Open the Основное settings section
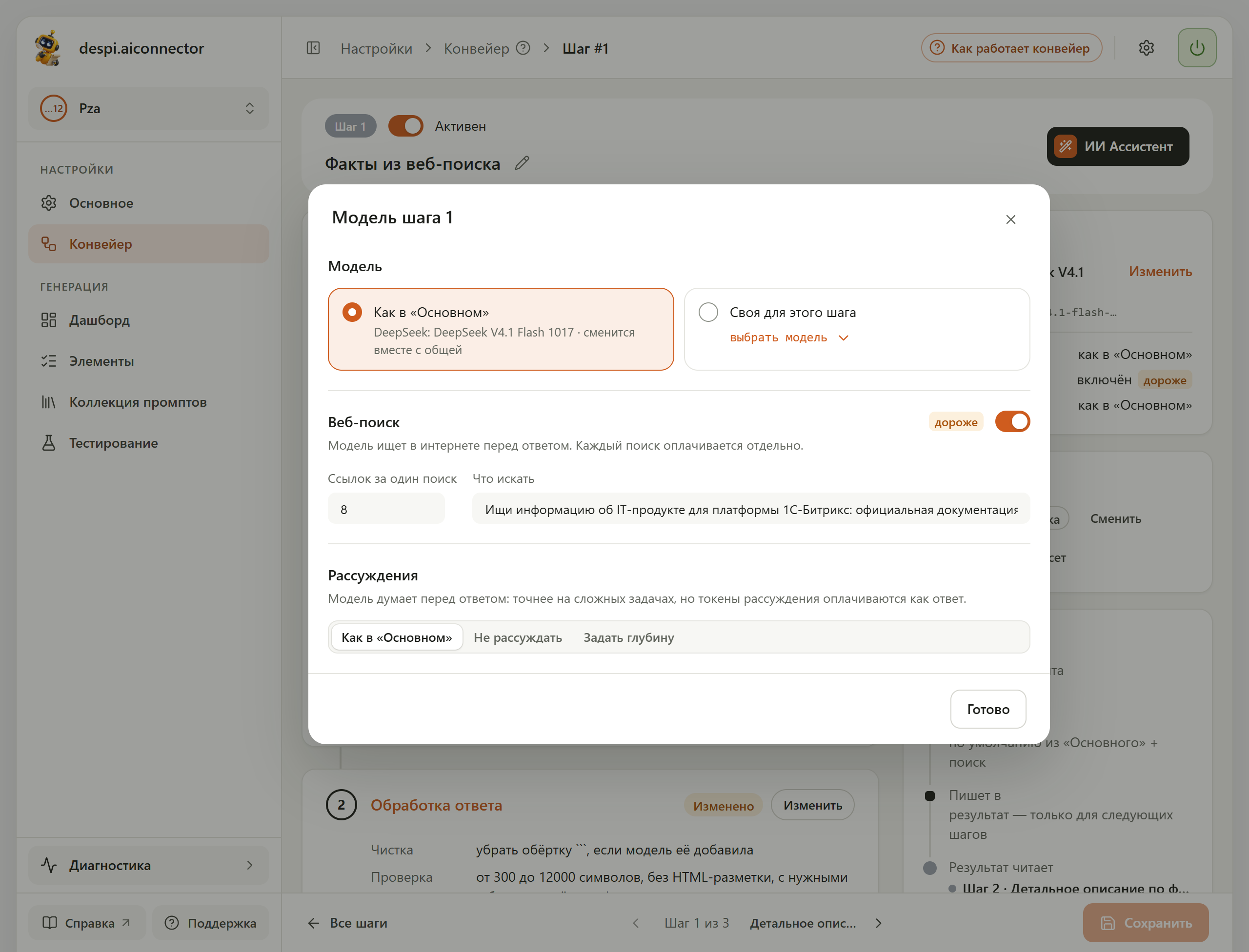 (x=148, y=203)
